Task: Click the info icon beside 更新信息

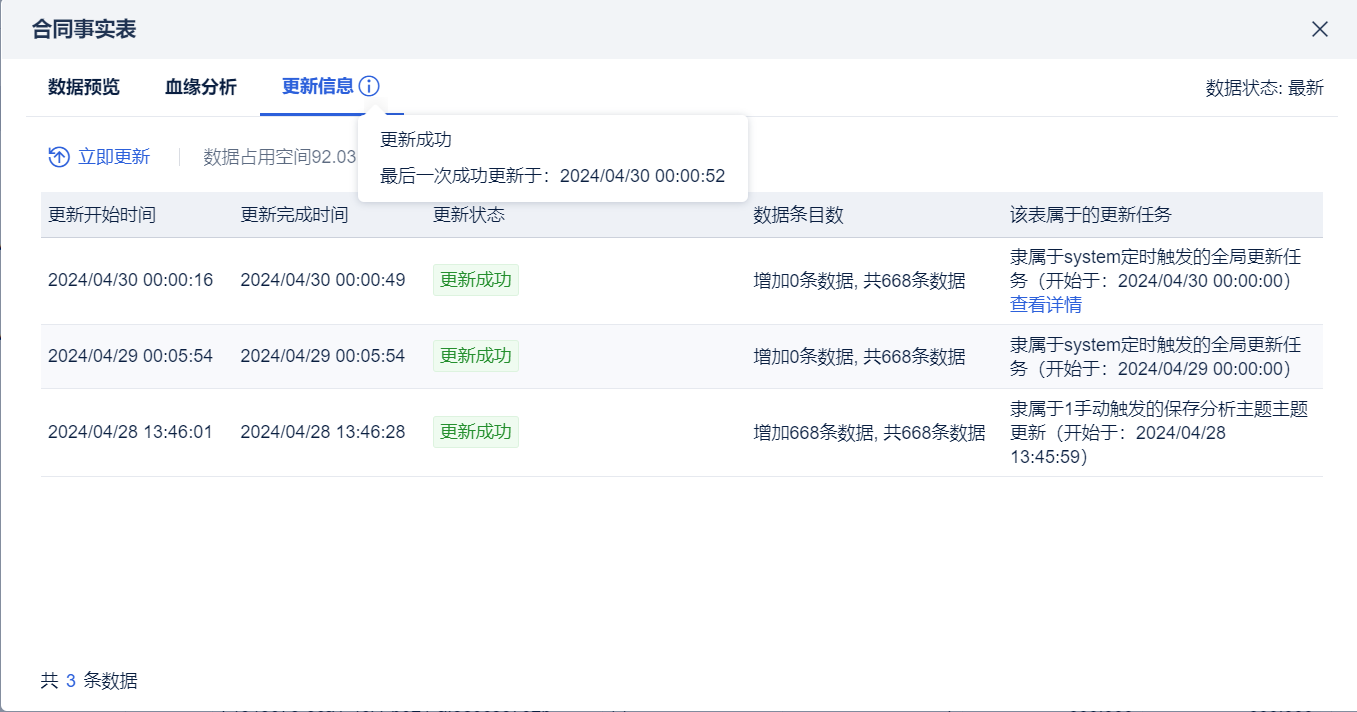Action: [x=369, y=87]
